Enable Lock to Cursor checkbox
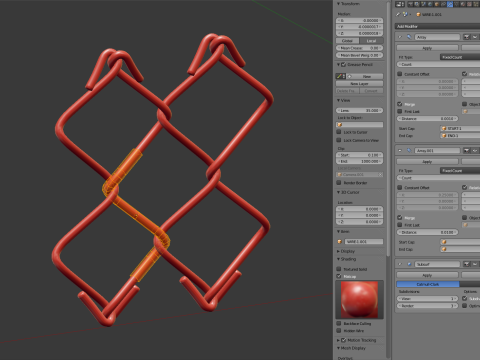The height and width of the screenshot is (360, 480). point(339,132)
